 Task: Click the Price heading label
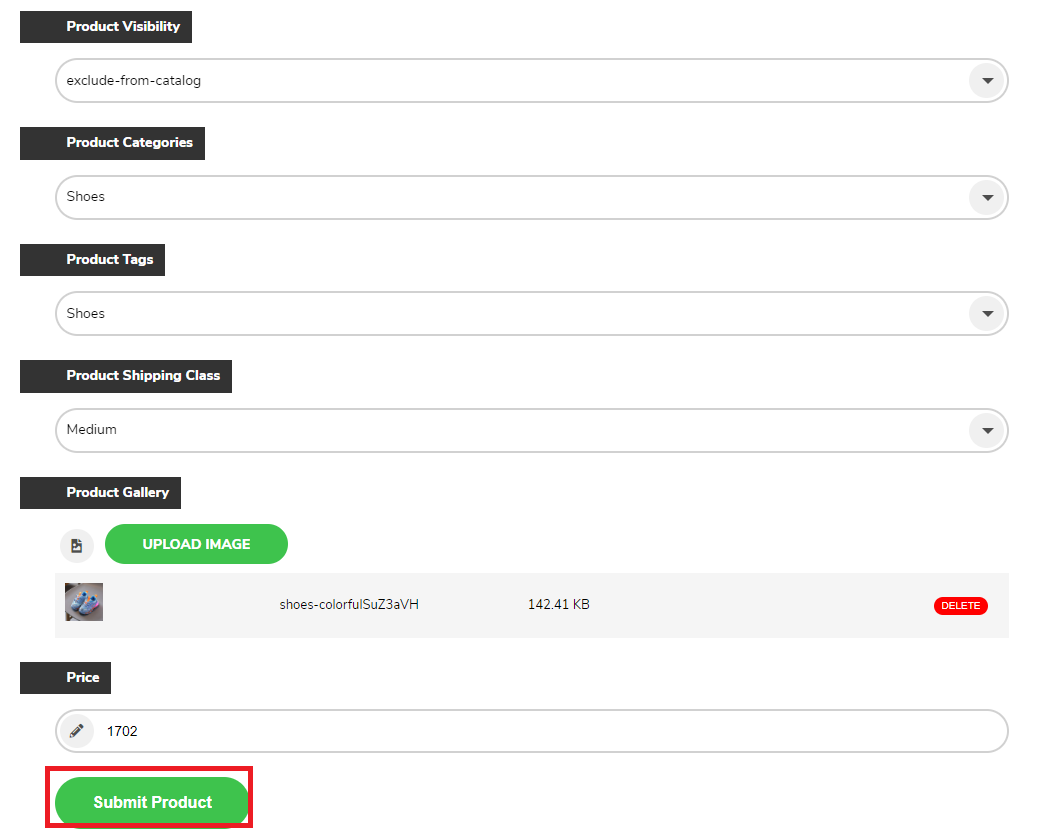pos(66,678)
